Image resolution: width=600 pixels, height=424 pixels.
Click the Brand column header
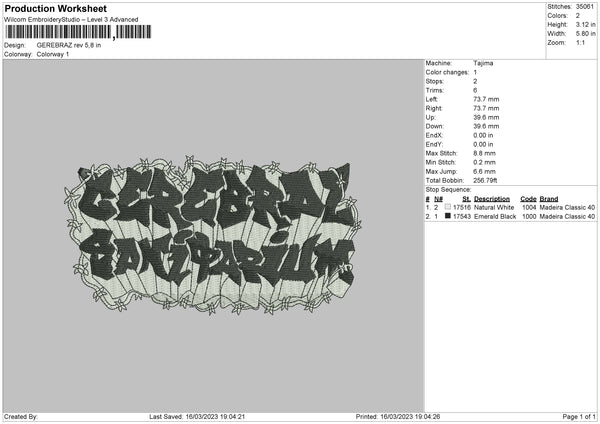click(x=549, y=199)
